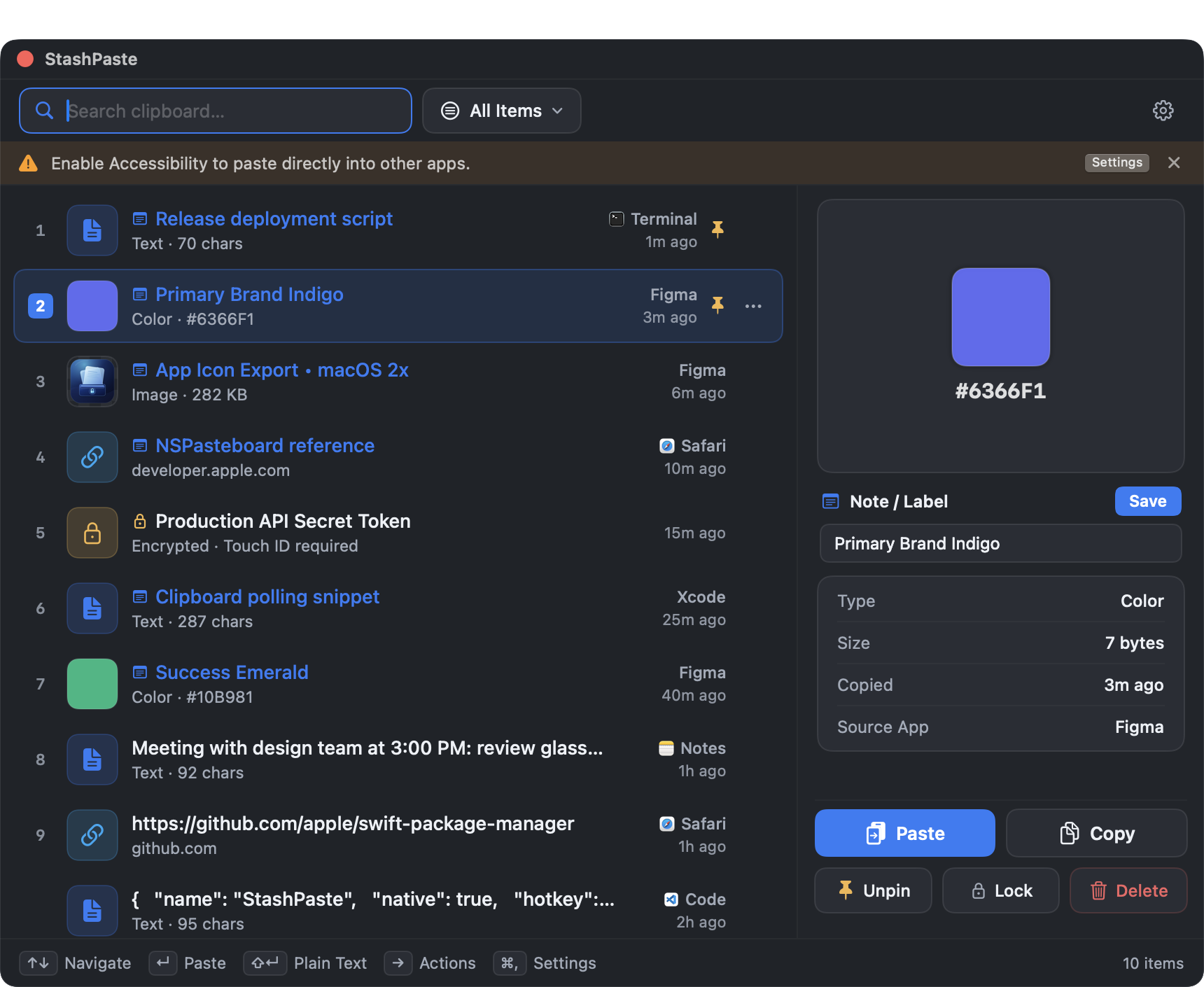Click Safari icon on NSPasteboard reference row
The image size is (1204, 987).
pyautogui.click(x=667, y=446)
